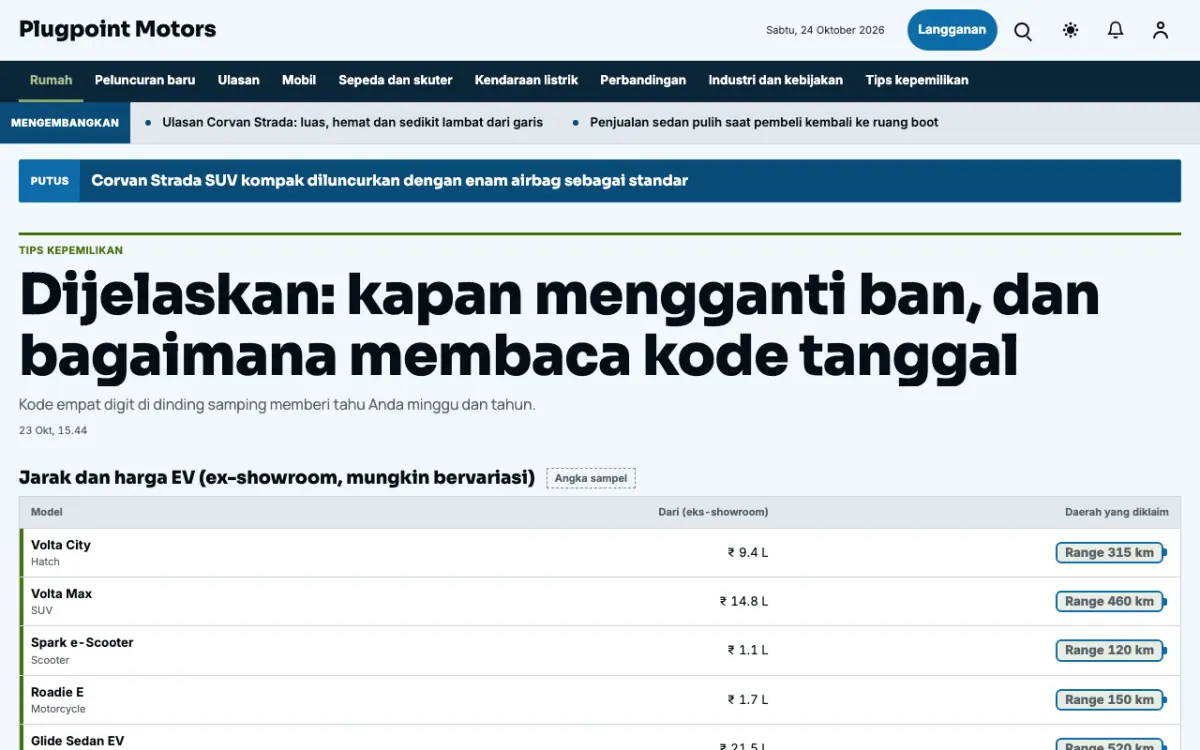Click the Angka sampel badge
1200x750 pixels.
pos(591,478)
